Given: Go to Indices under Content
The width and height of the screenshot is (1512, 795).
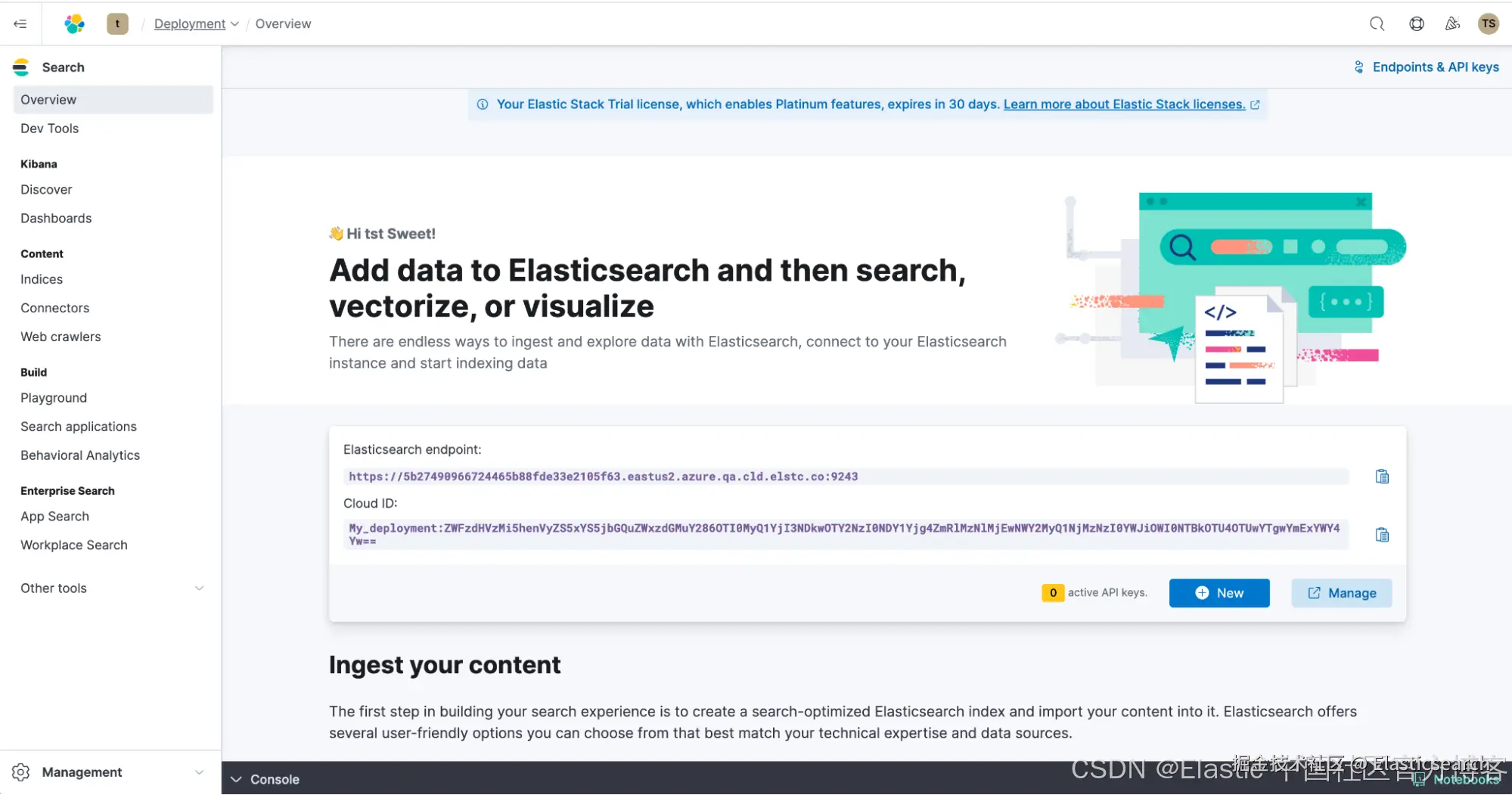Looking at the screenshot, I should point(42,279).
